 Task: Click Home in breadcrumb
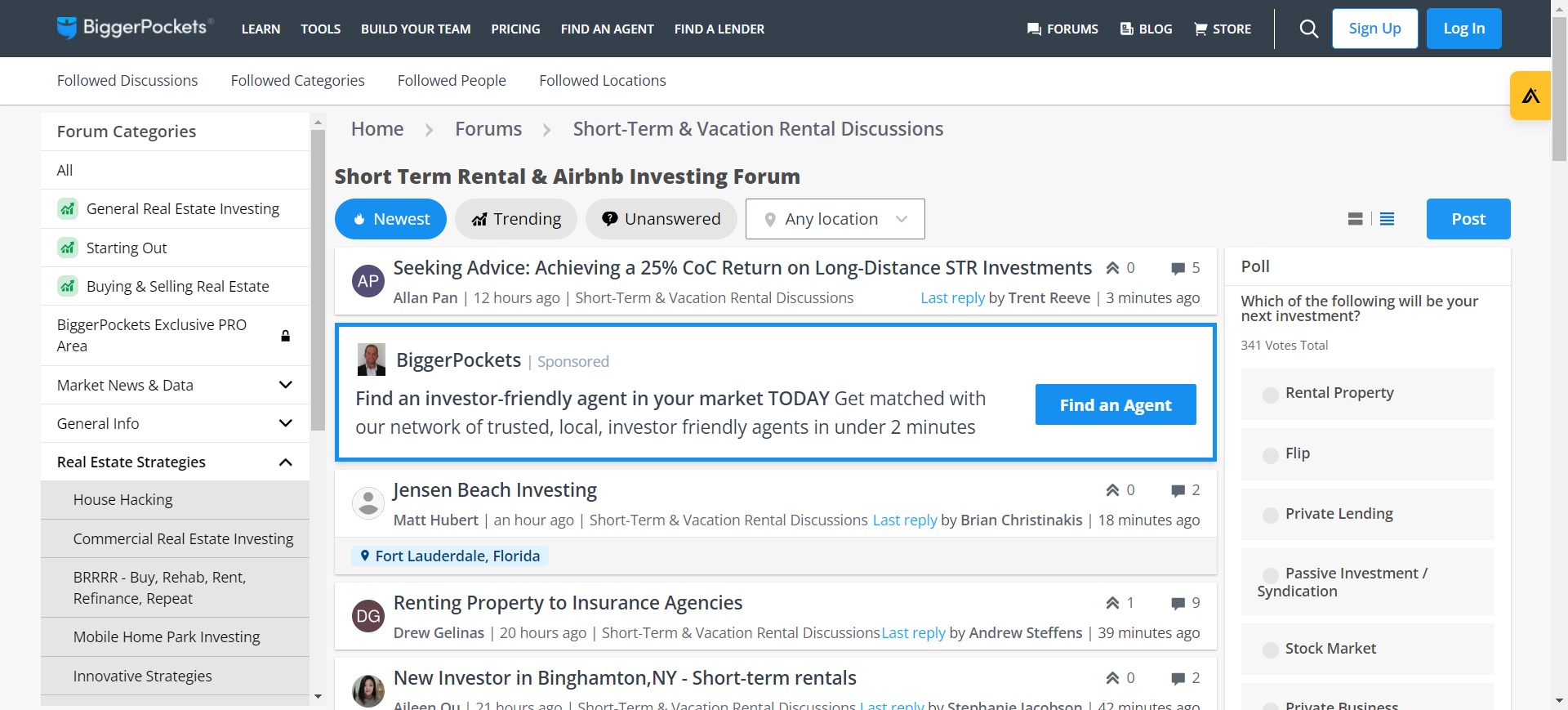(x=377, y=129)
